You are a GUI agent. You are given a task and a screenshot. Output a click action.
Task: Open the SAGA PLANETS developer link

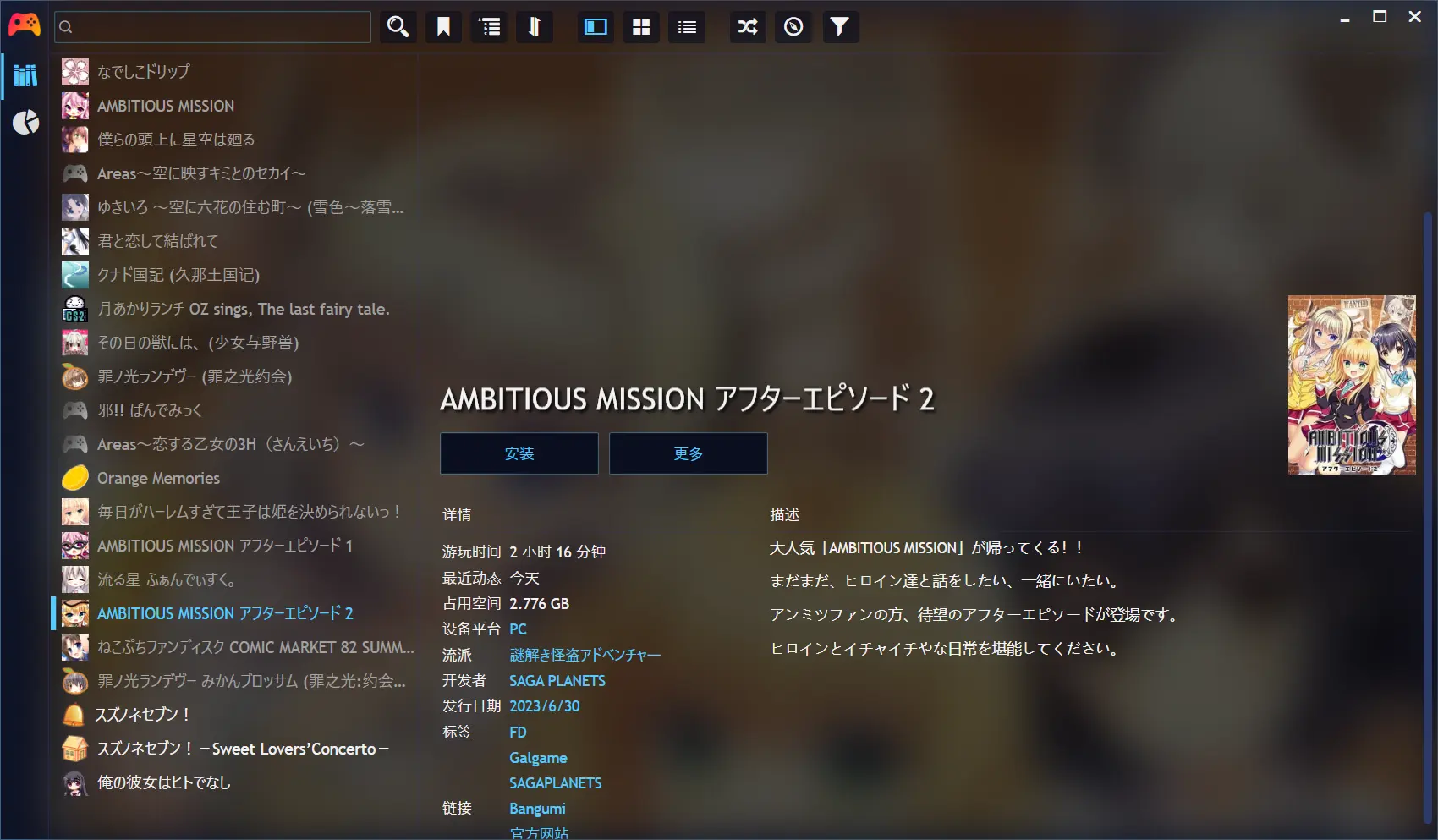click(x=557, y=681)
